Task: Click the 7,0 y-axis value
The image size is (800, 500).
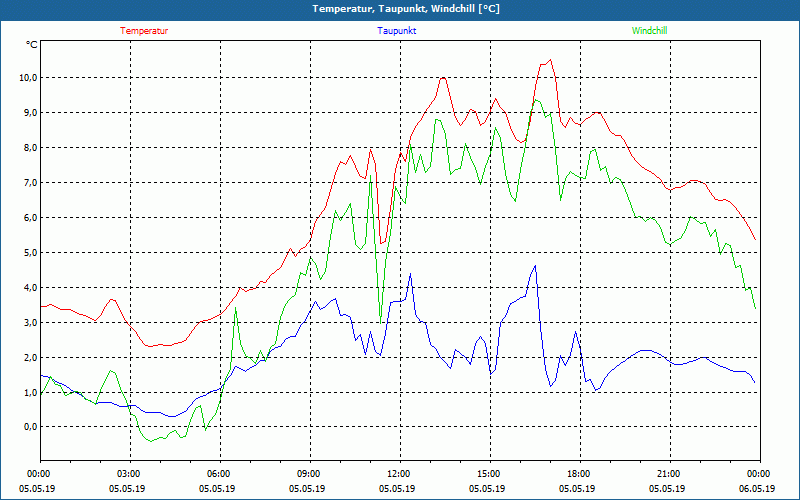Action: [30, 182]
